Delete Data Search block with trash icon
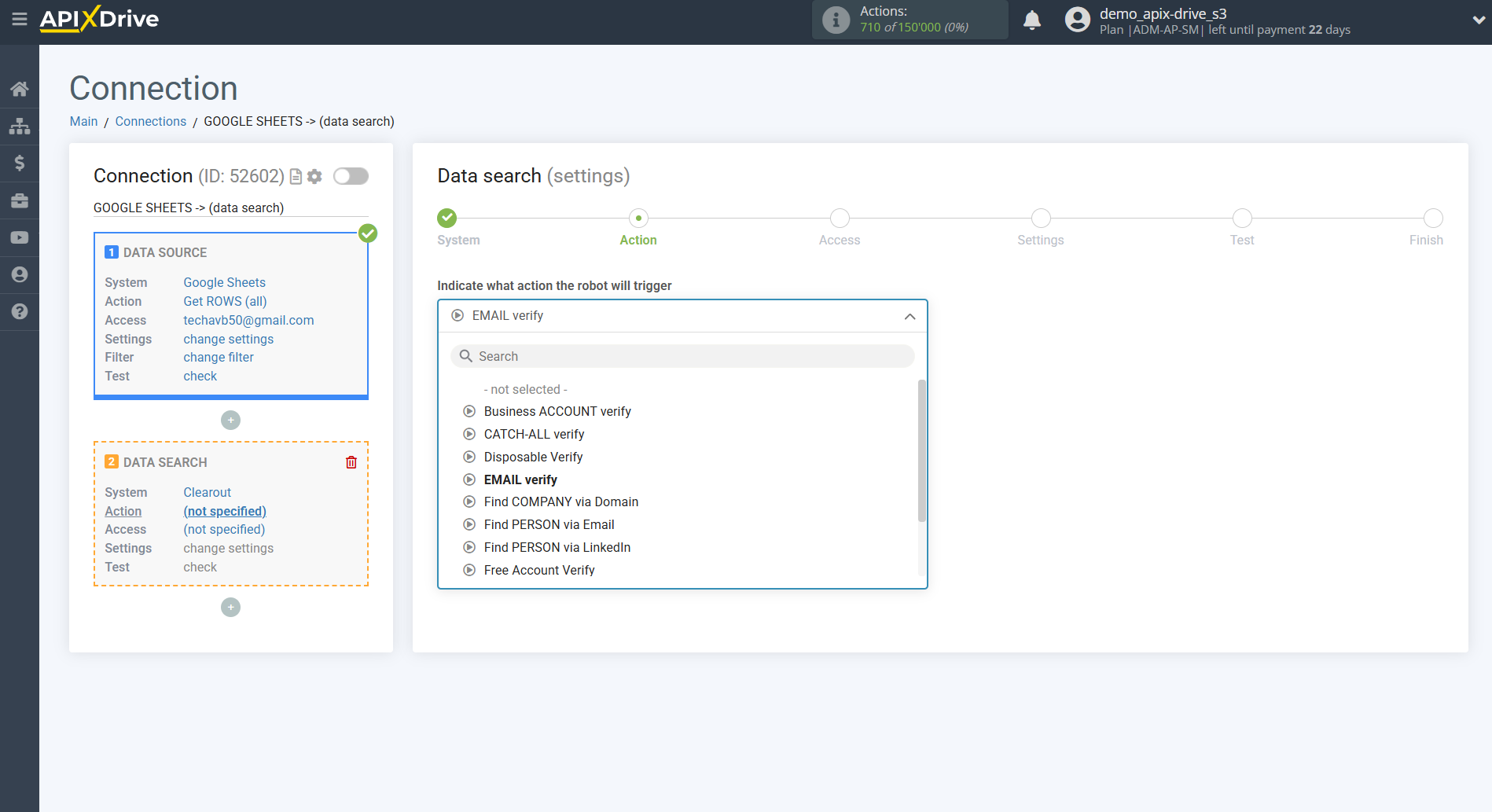Viewport: 1492px width, 812px height. tap(351, 462)
